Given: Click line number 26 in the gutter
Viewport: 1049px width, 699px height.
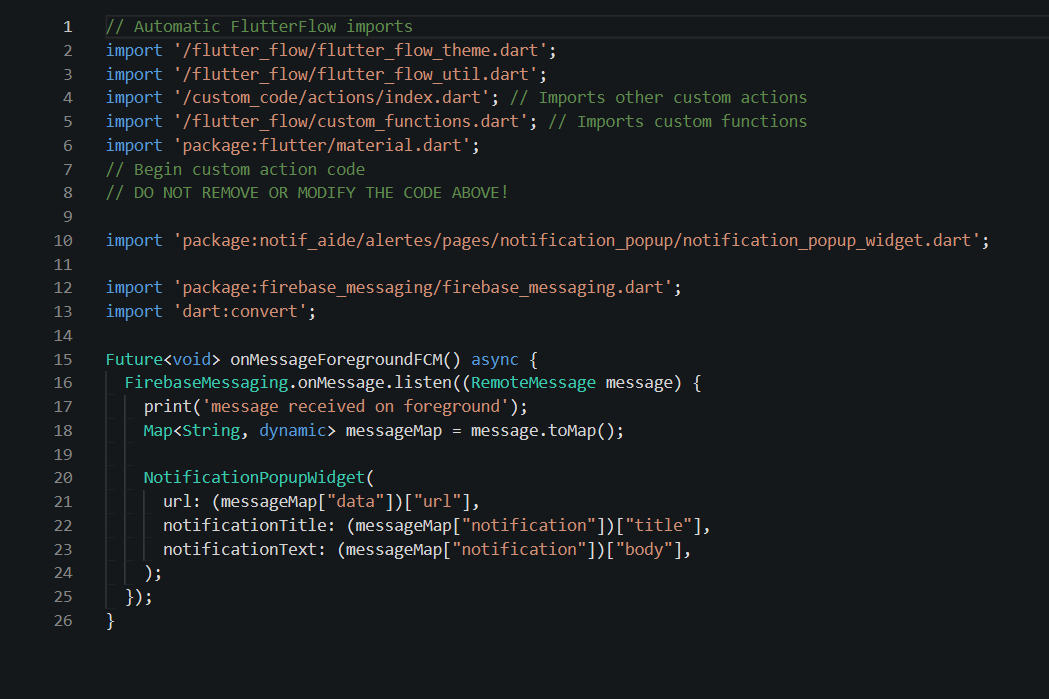Looking at the screenshot, I should click(63, 621).
